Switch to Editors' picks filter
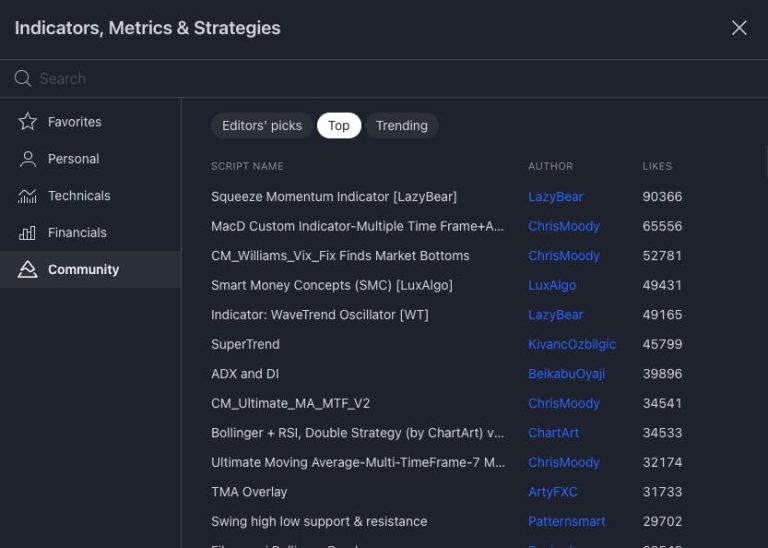 pyautogui.click(x=262, y=126)
